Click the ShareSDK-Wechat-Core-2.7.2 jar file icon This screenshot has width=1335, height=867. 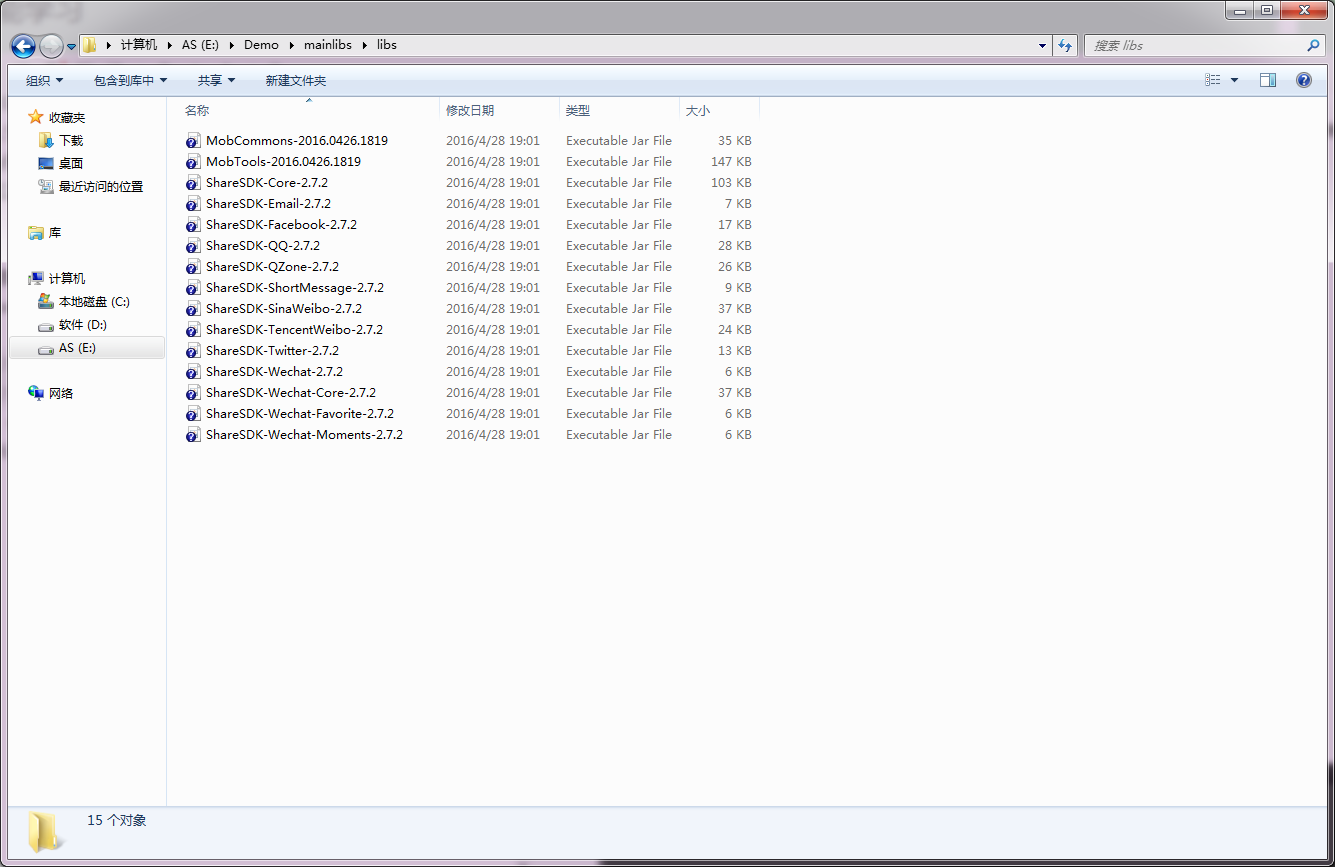tap(193, 393)
